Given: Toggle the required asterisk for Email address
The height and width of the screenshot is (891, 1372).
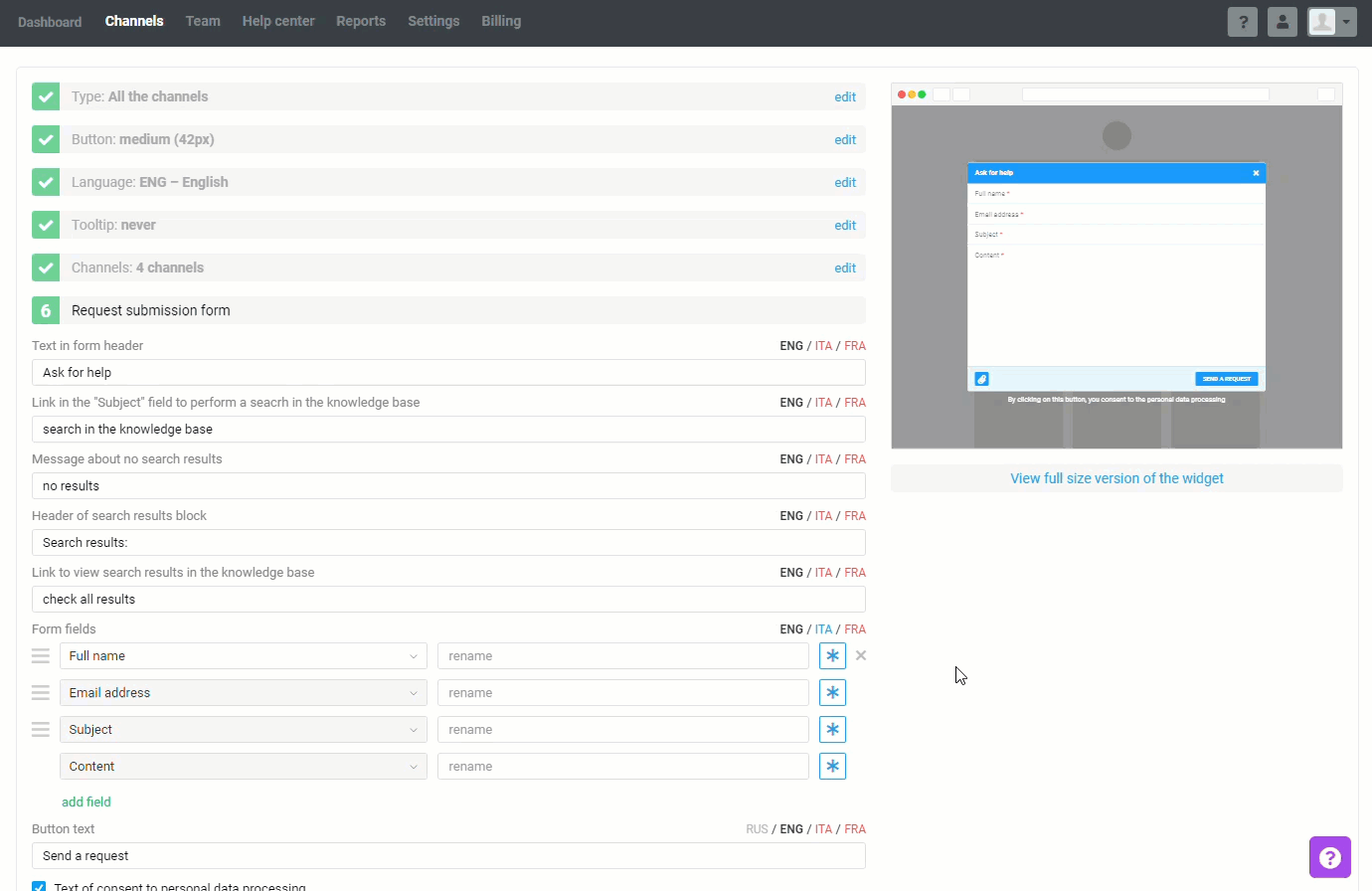Looking at the screenshot, I should [x=832, y=692].
